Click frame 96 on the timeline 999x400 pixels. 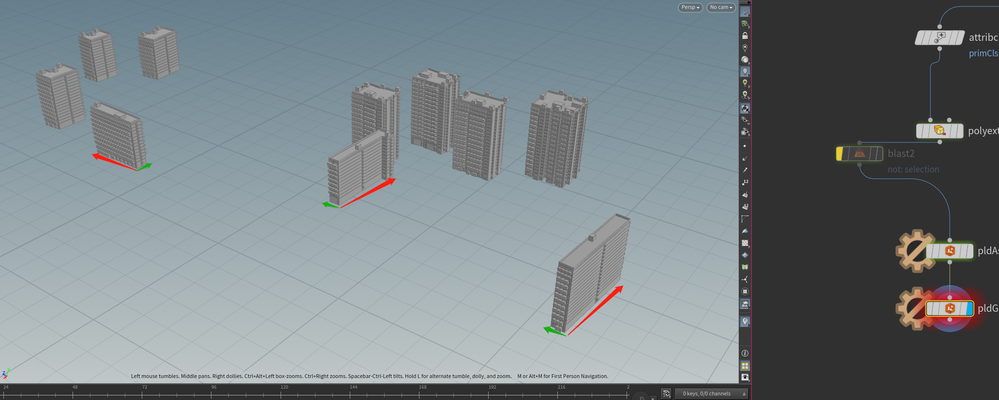point(213,387)
